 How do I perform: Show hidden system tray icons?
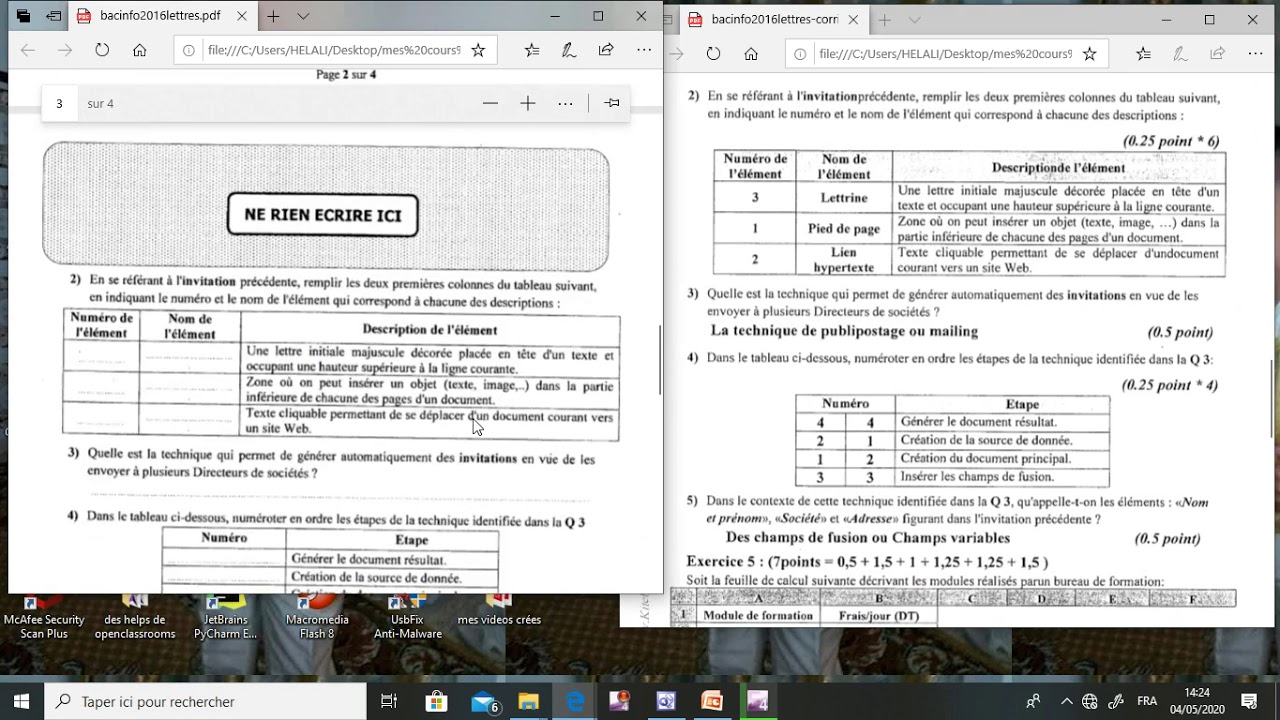coord(1066,702)
